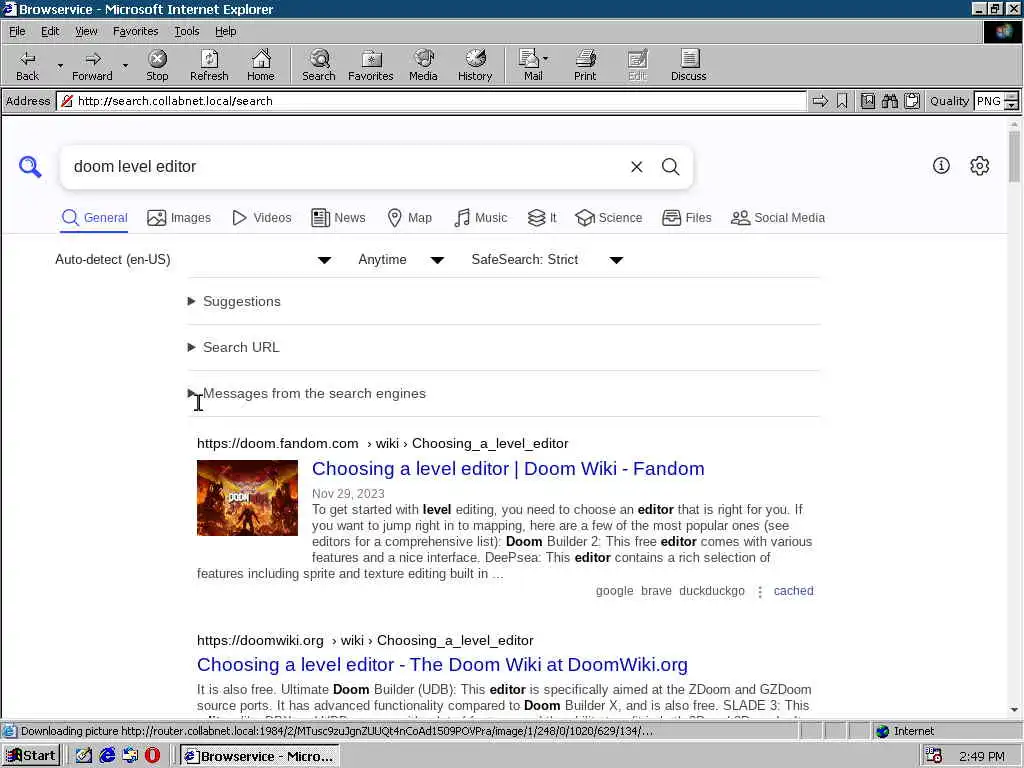Click the address bar URL field

(431, 101)
